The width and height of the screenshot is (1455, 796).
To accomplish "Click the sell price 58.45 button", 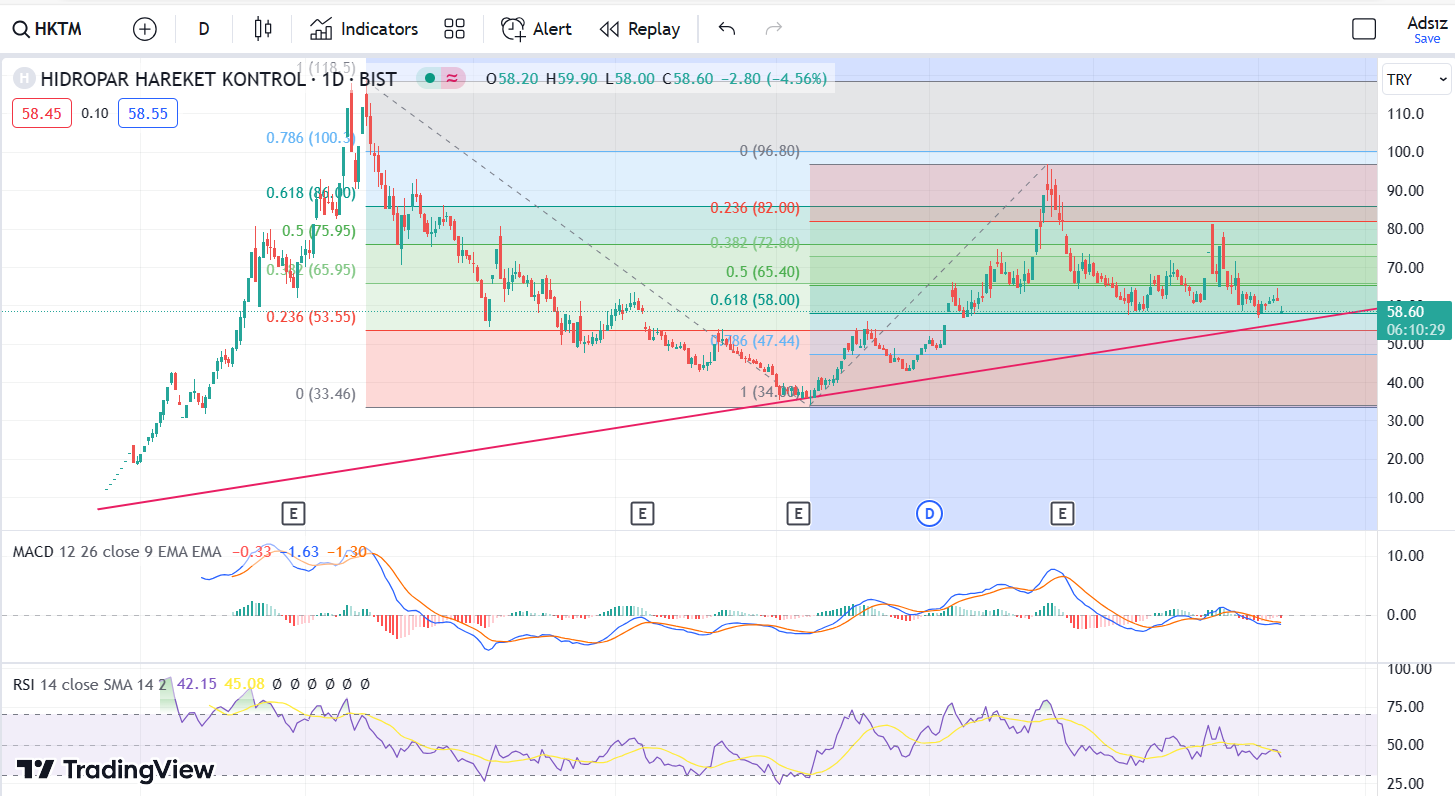I will coord(42,113).
